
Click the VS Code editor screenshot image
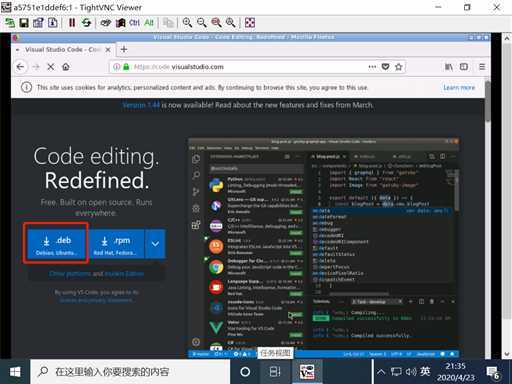coord(324,248)
